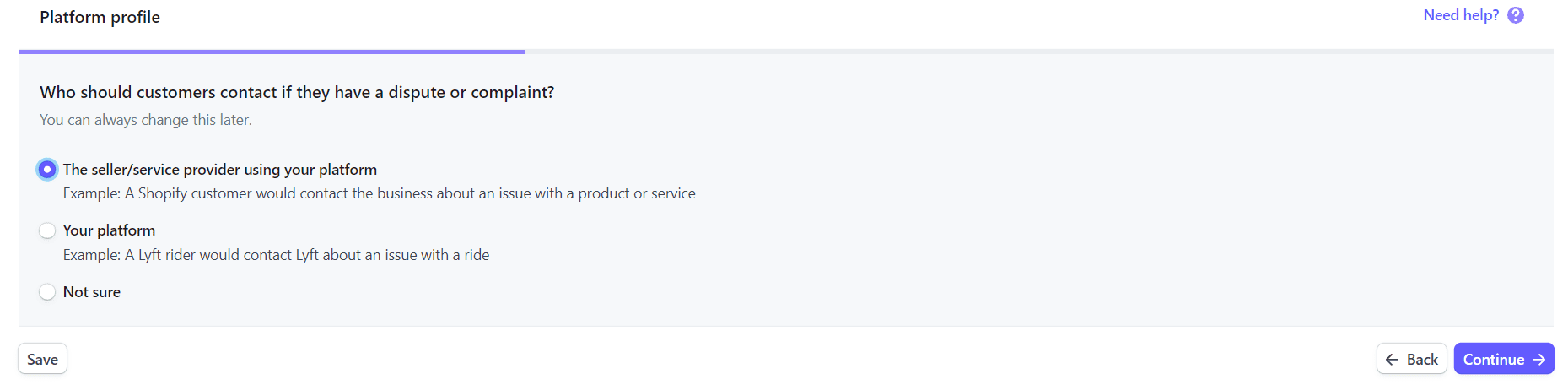Click the Back button label

pos(1422,360)
